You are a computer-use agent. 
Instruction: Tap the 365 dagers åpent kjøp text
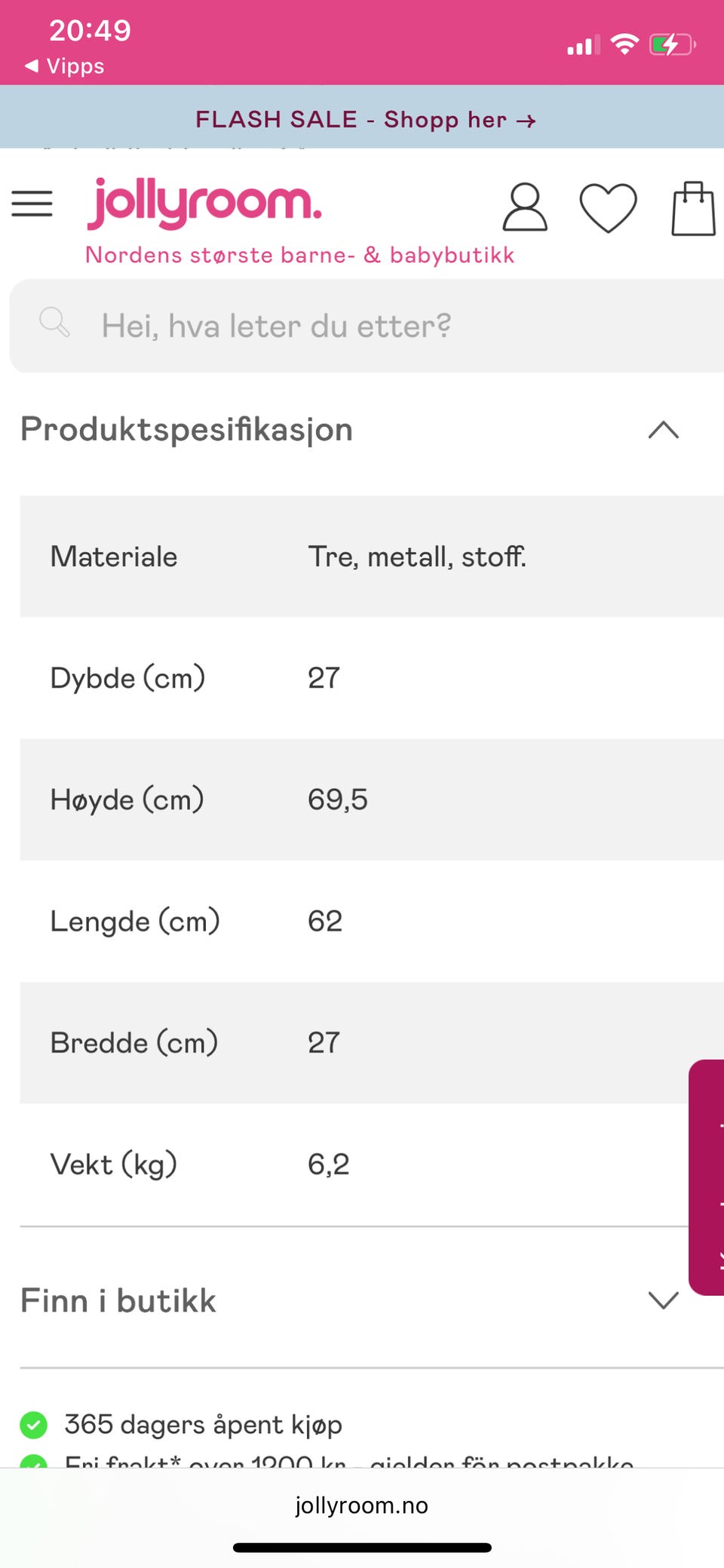(203, 1425)
